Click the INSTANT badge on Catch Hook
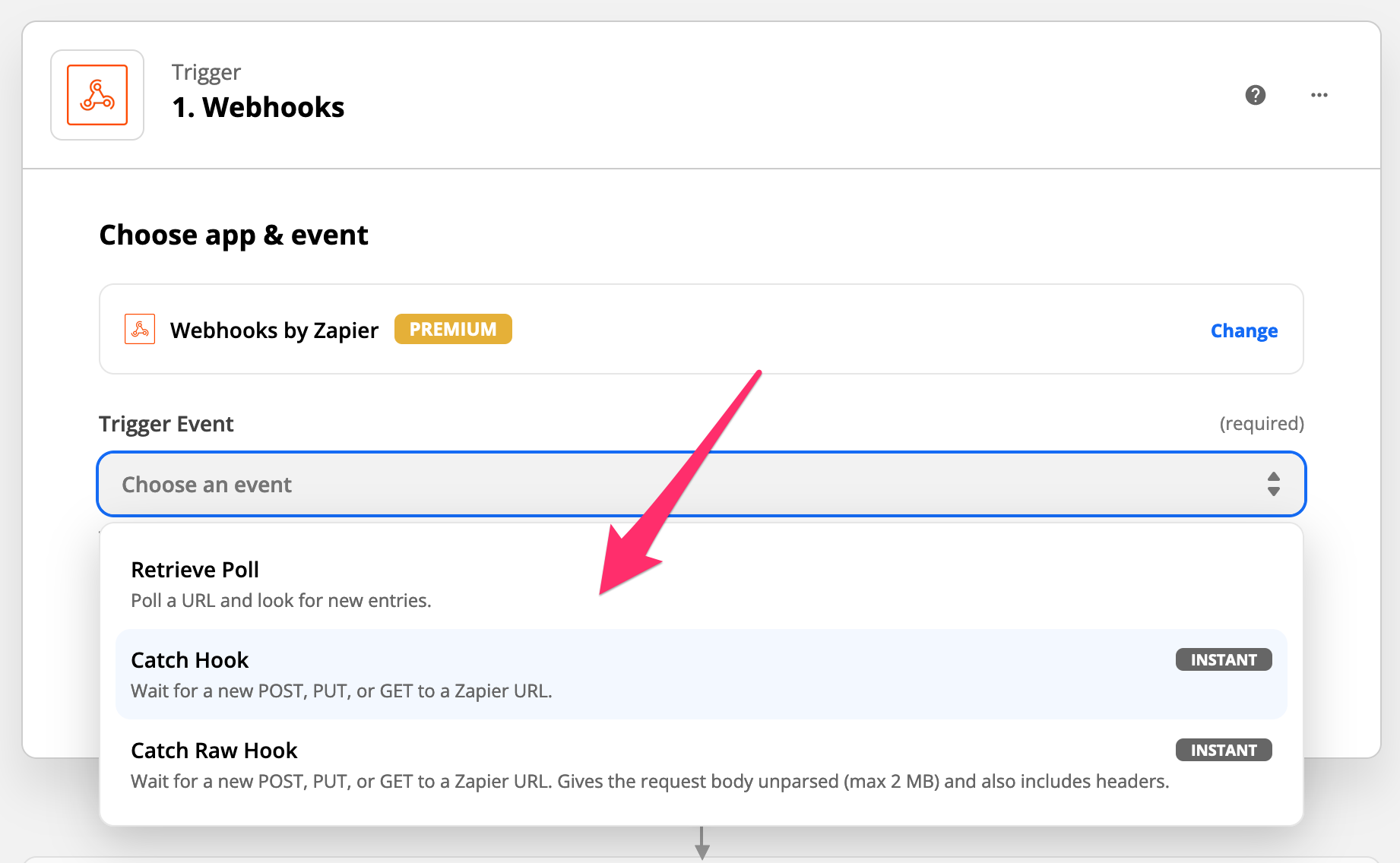Viewport: 1400px width, 863px height. pyautogui.click(x=1223, y=659)
